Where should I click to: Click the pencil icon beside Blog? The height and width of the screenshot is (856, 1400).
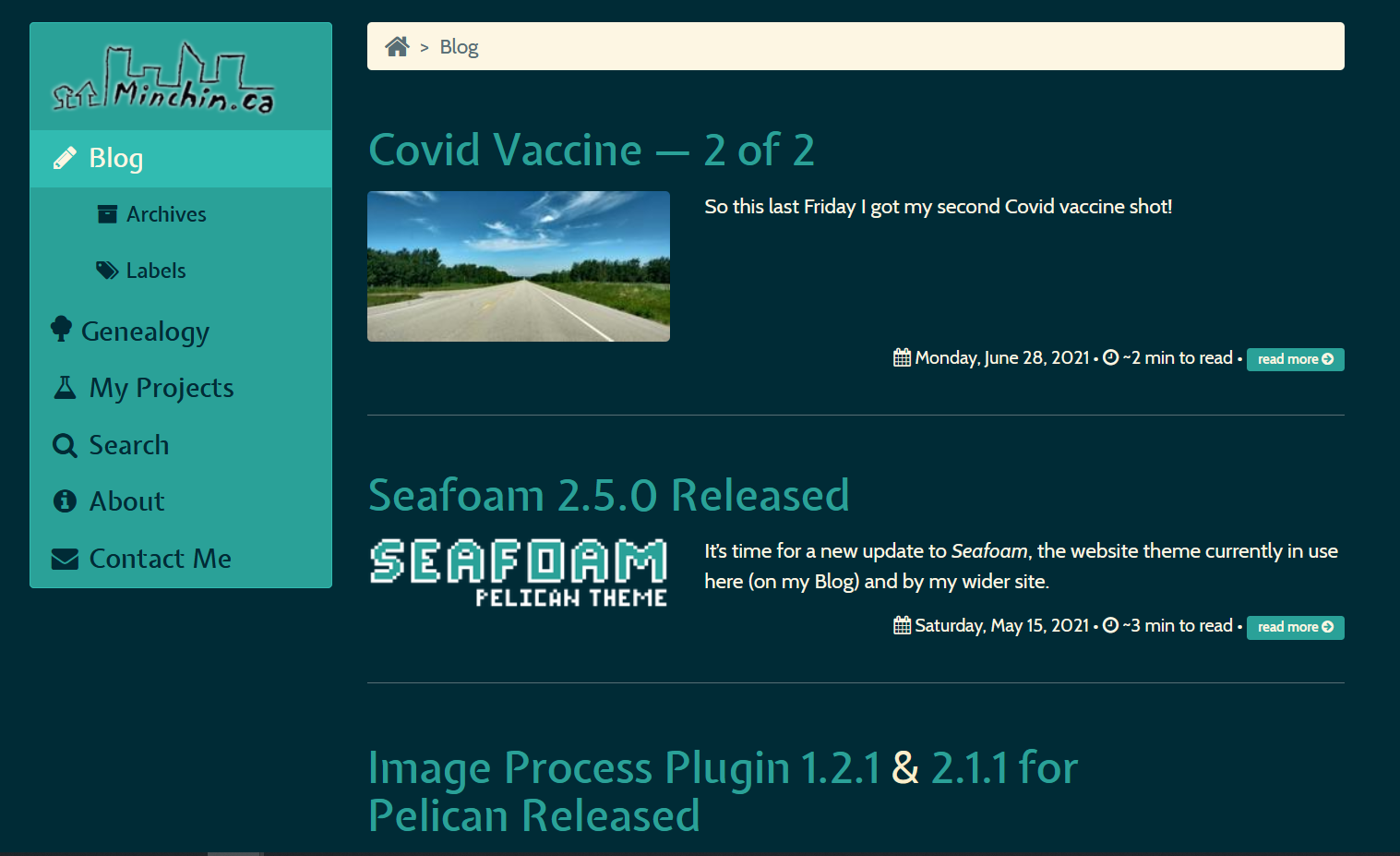coord(65,159)
